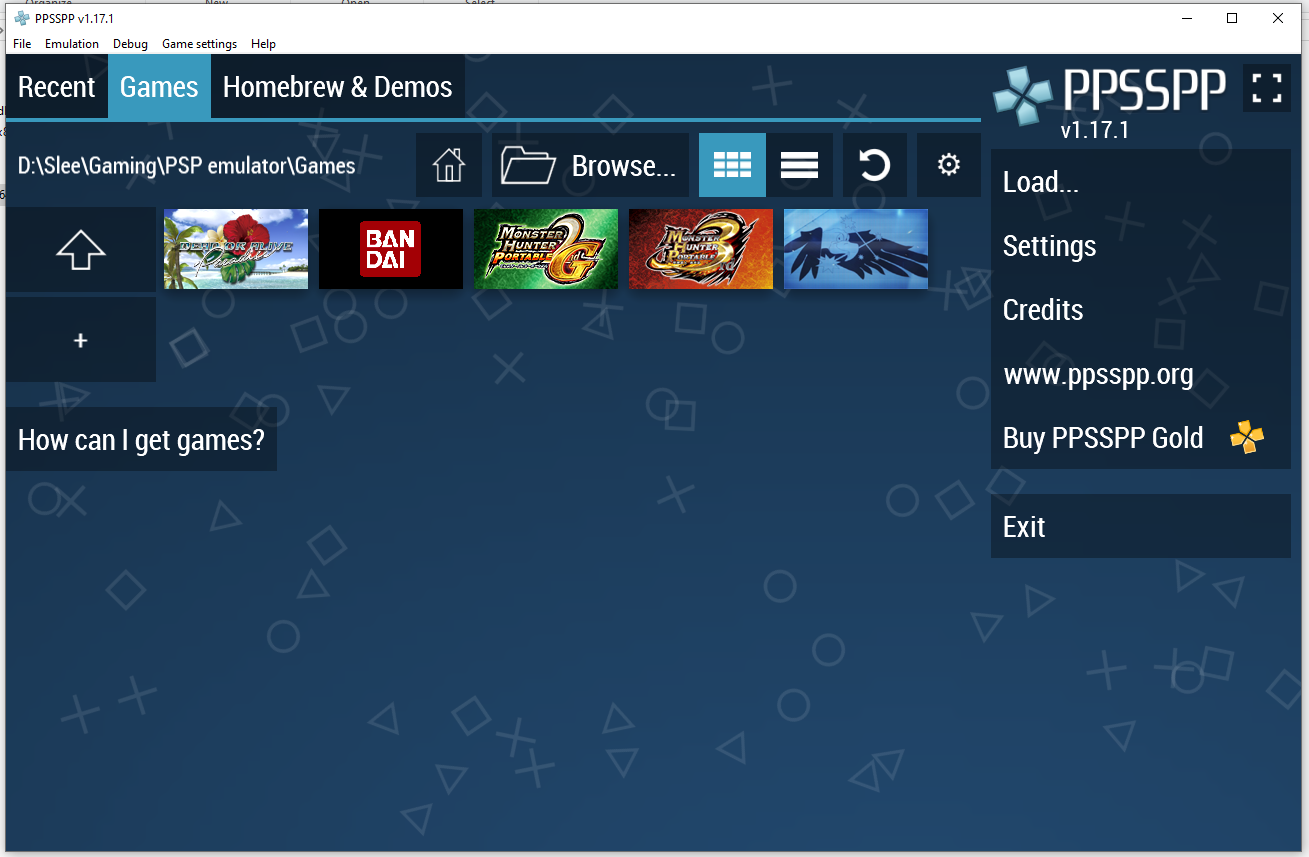The width and height of the screenshot is (1309, 857).
Task: Open Settings from side panel
Action: pyautogui.click(x=1141, y=246)
